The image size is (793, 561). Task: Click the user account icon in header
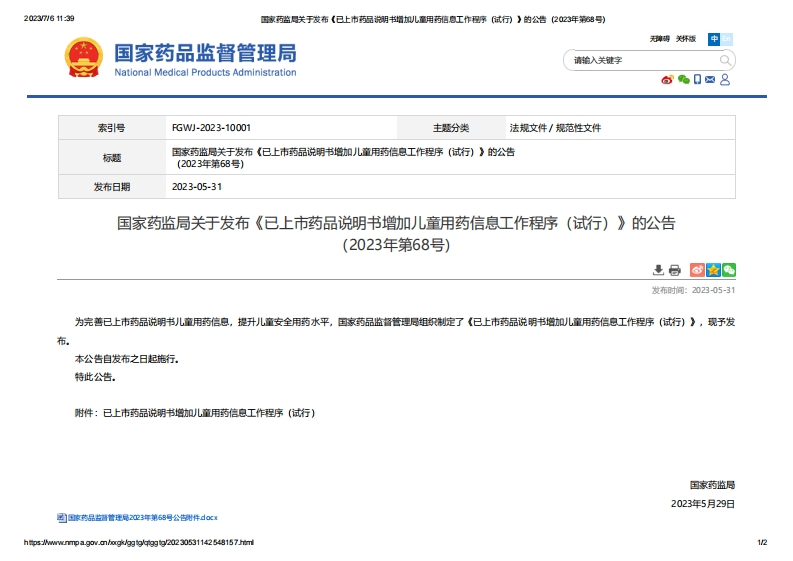point(725,79)
